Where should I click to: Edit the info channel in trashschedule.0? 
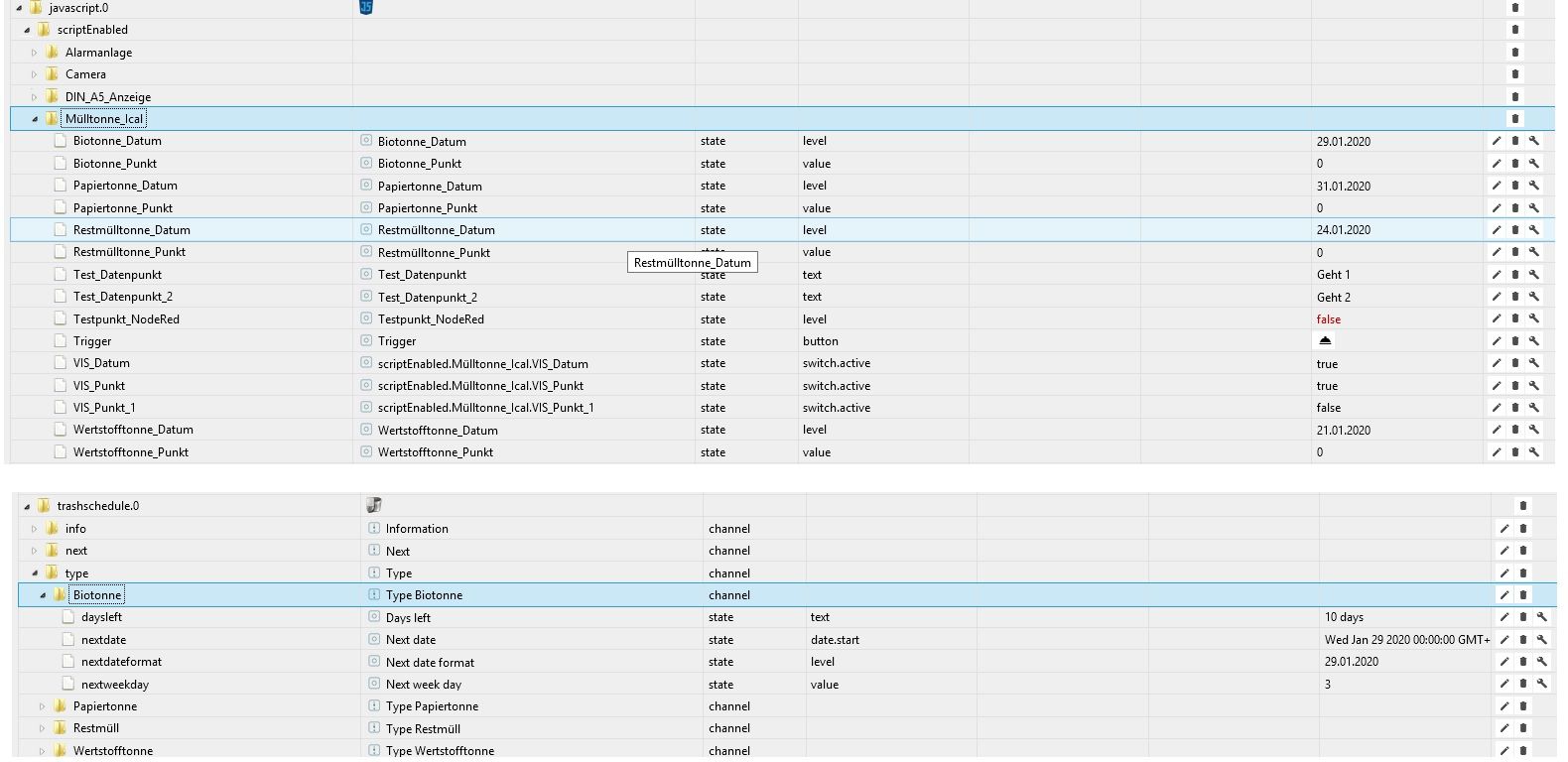click(x=1504, y=528)
